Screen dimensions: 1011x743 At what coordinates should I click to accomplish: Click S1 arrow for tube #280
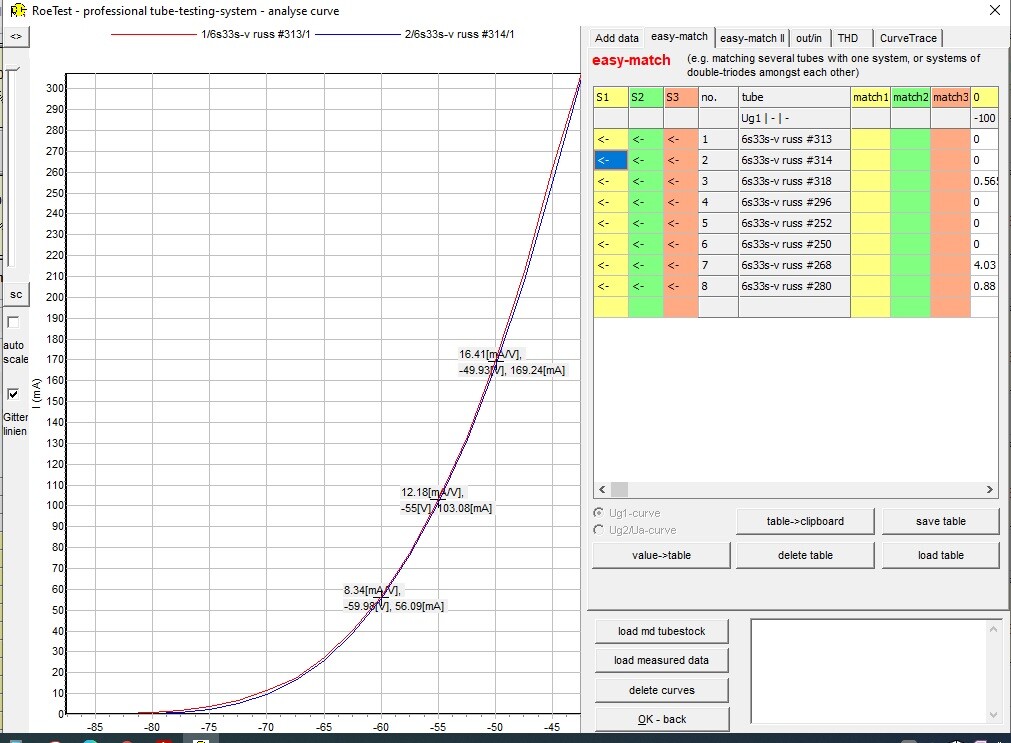[611, 286]
